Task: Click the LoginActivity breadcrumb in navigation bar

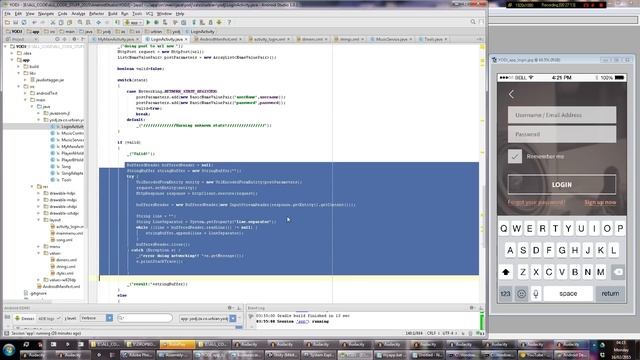Action: 200,31
